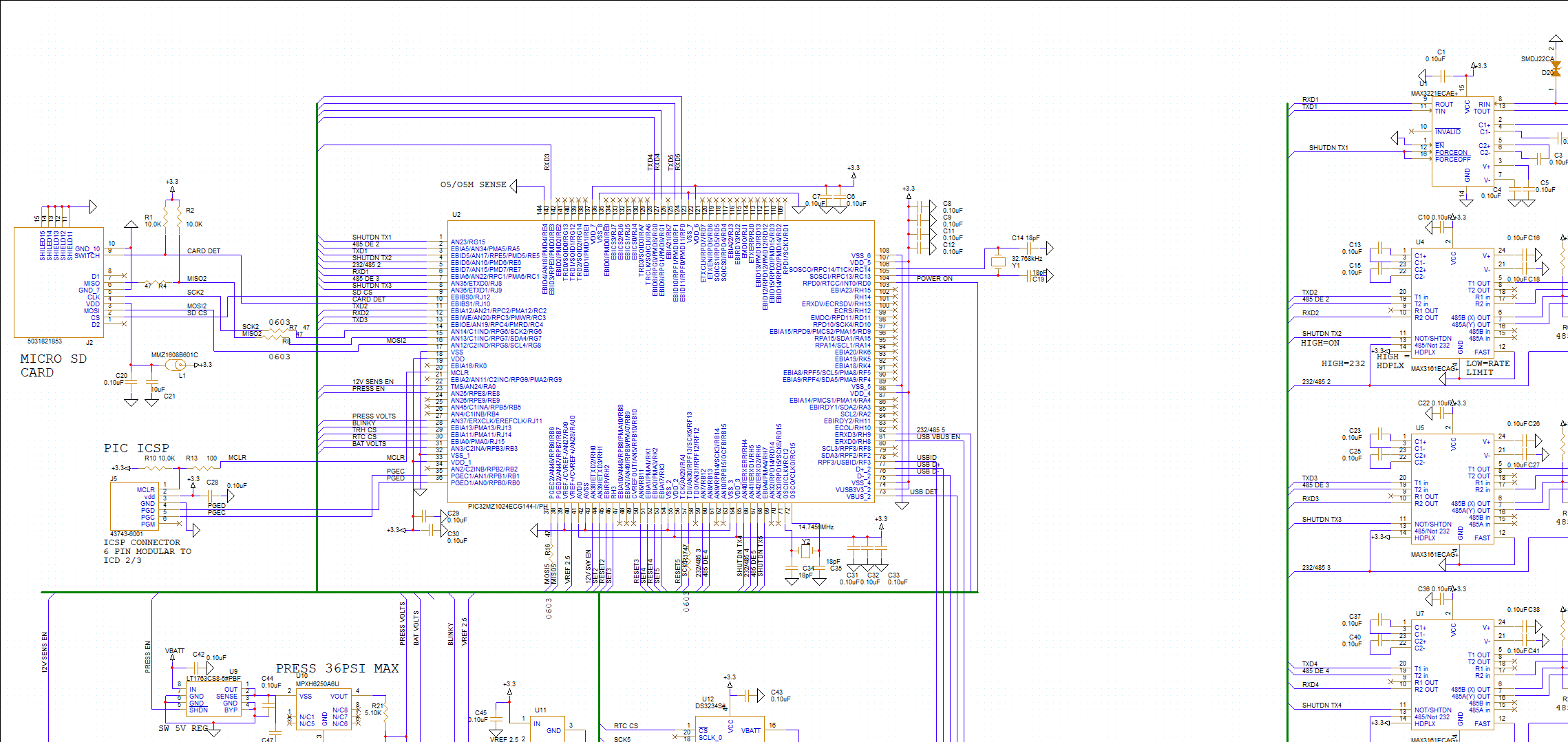Screen dimensions: 1568x742
Task: Select the R21 resistor designator
Action: pyautogui.click(x=378, y=706)
